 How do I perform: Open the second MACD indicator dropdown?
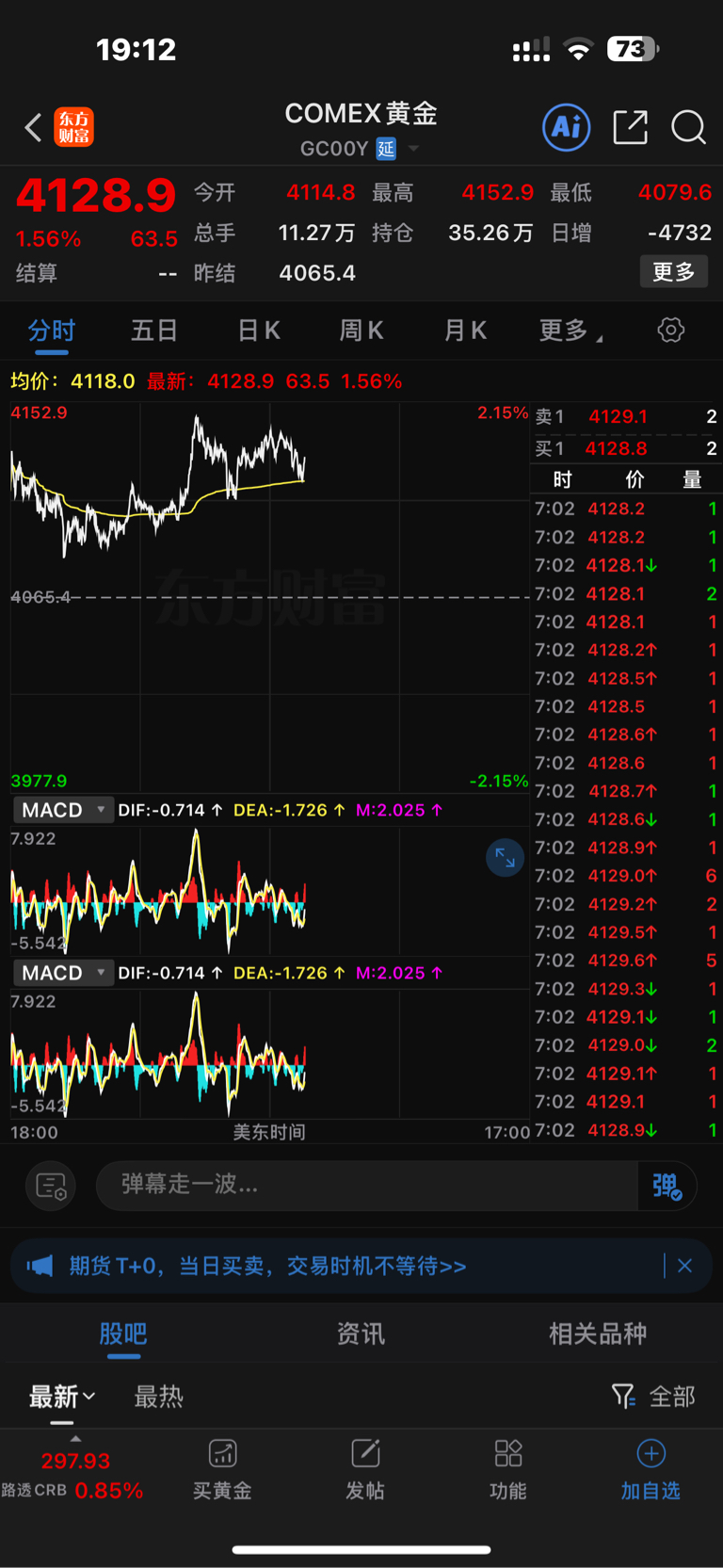click(x=63, y=973)
